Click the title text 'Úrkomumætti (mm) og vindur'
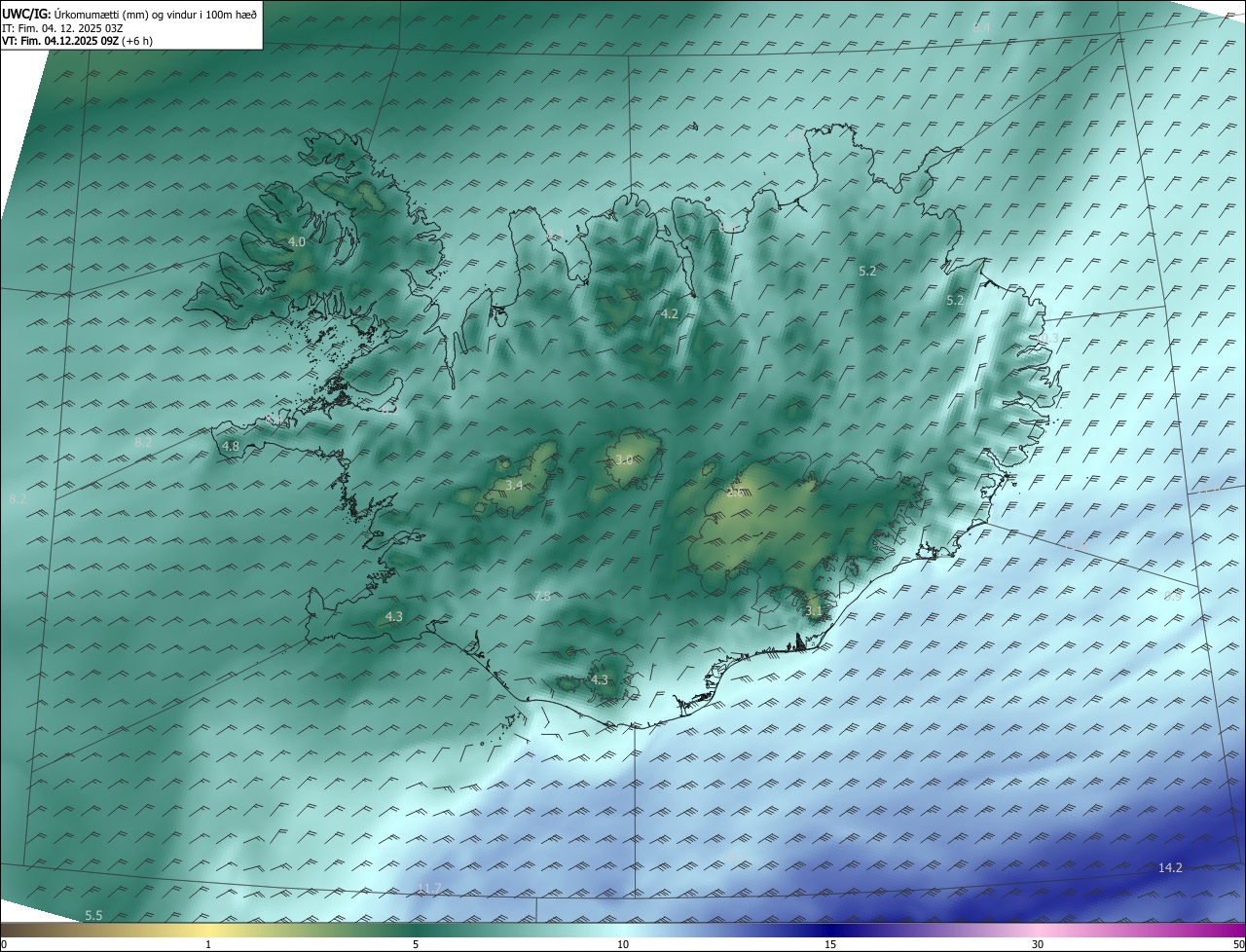 127,14
